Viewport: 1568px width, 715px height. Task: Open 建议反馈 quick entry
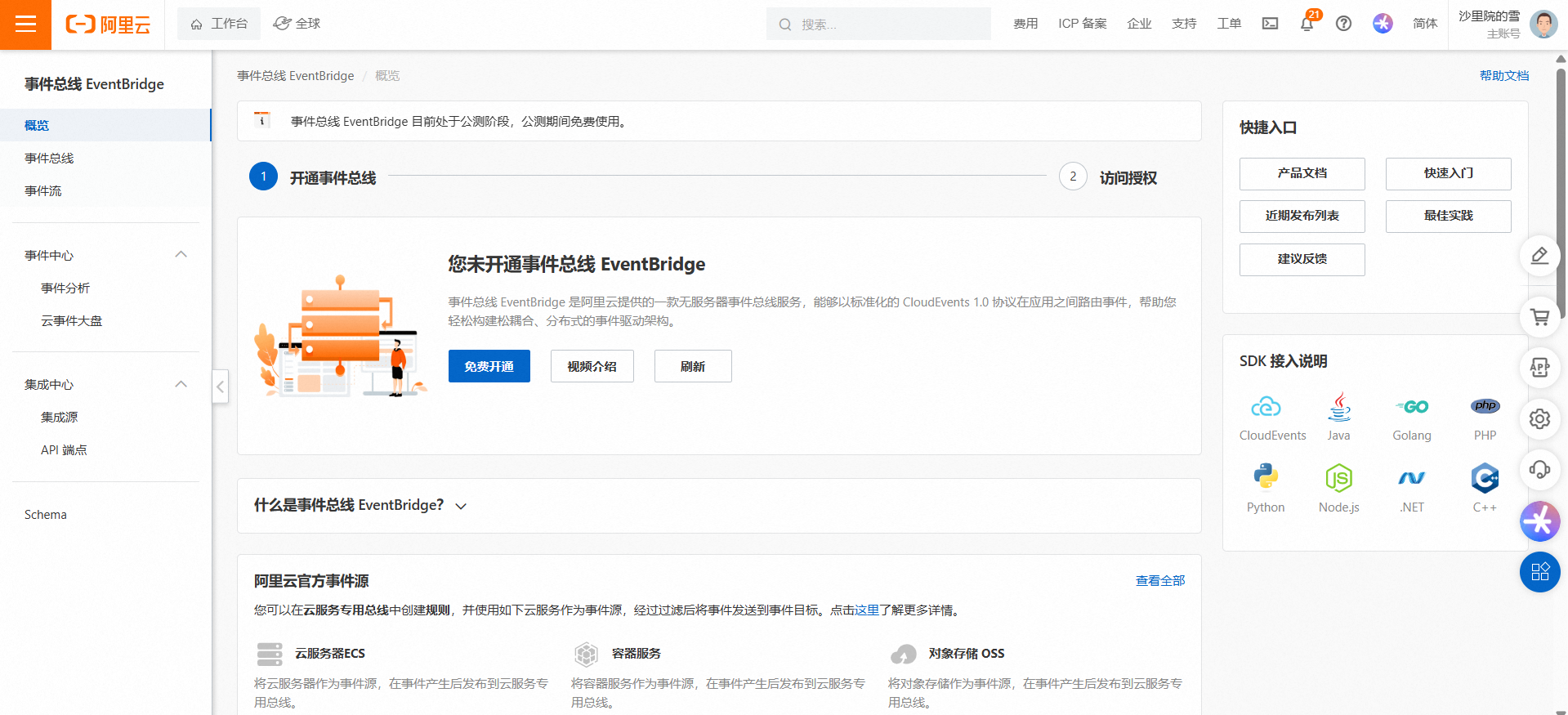[x=1302, y=260]
